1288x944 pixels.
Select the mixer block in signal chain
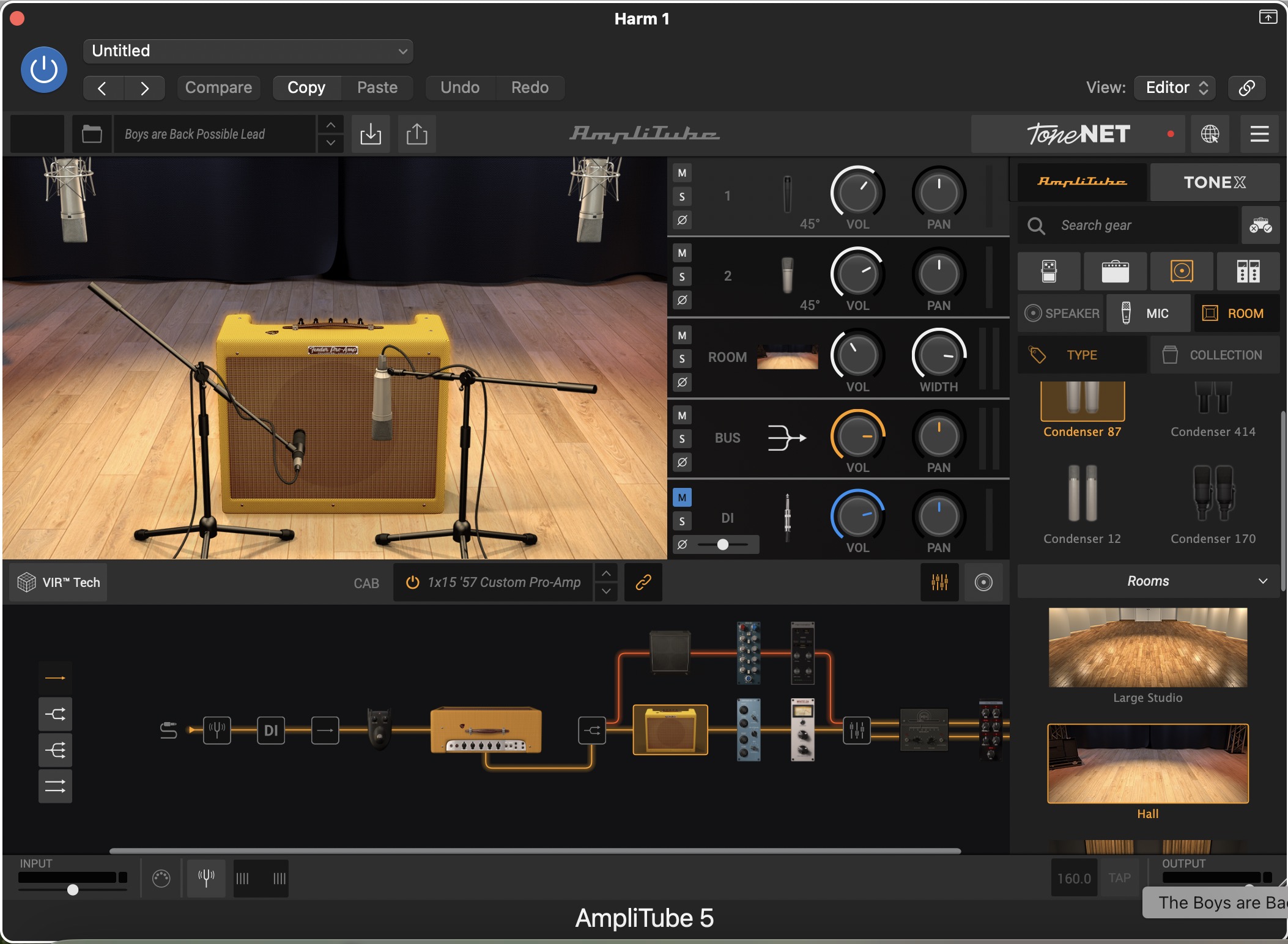[x=857, y=730]
